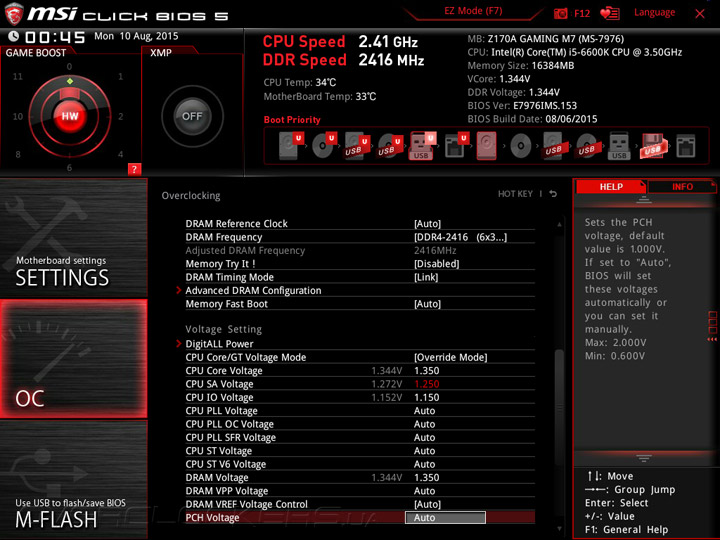The image size is (720, 540).
Task: Open the DRAM Reference Clock [Auto] dropdown
Action: click(428, 224)
